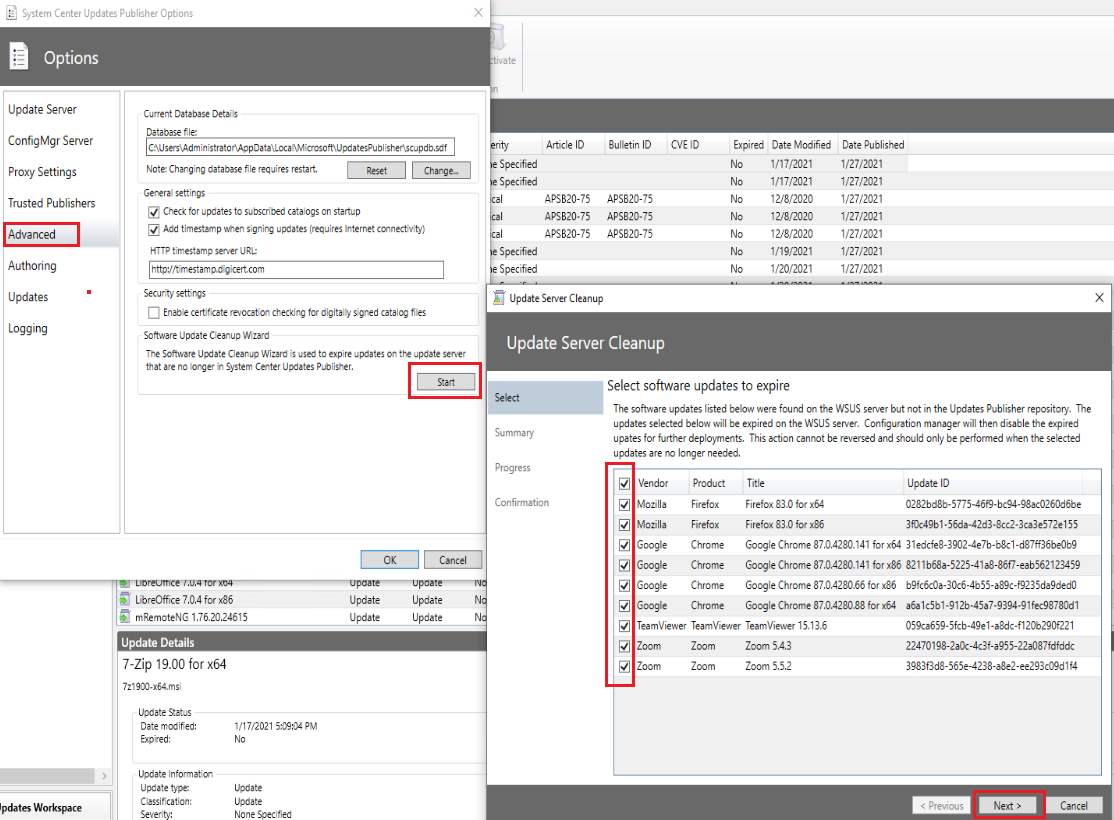
Task: Close the Options dialog window
Action: tap(478, 13)
